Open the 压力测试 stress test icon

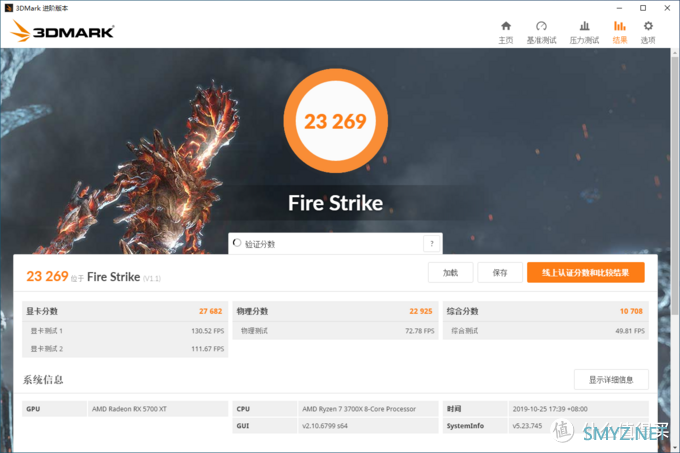(x=583, y=31)
